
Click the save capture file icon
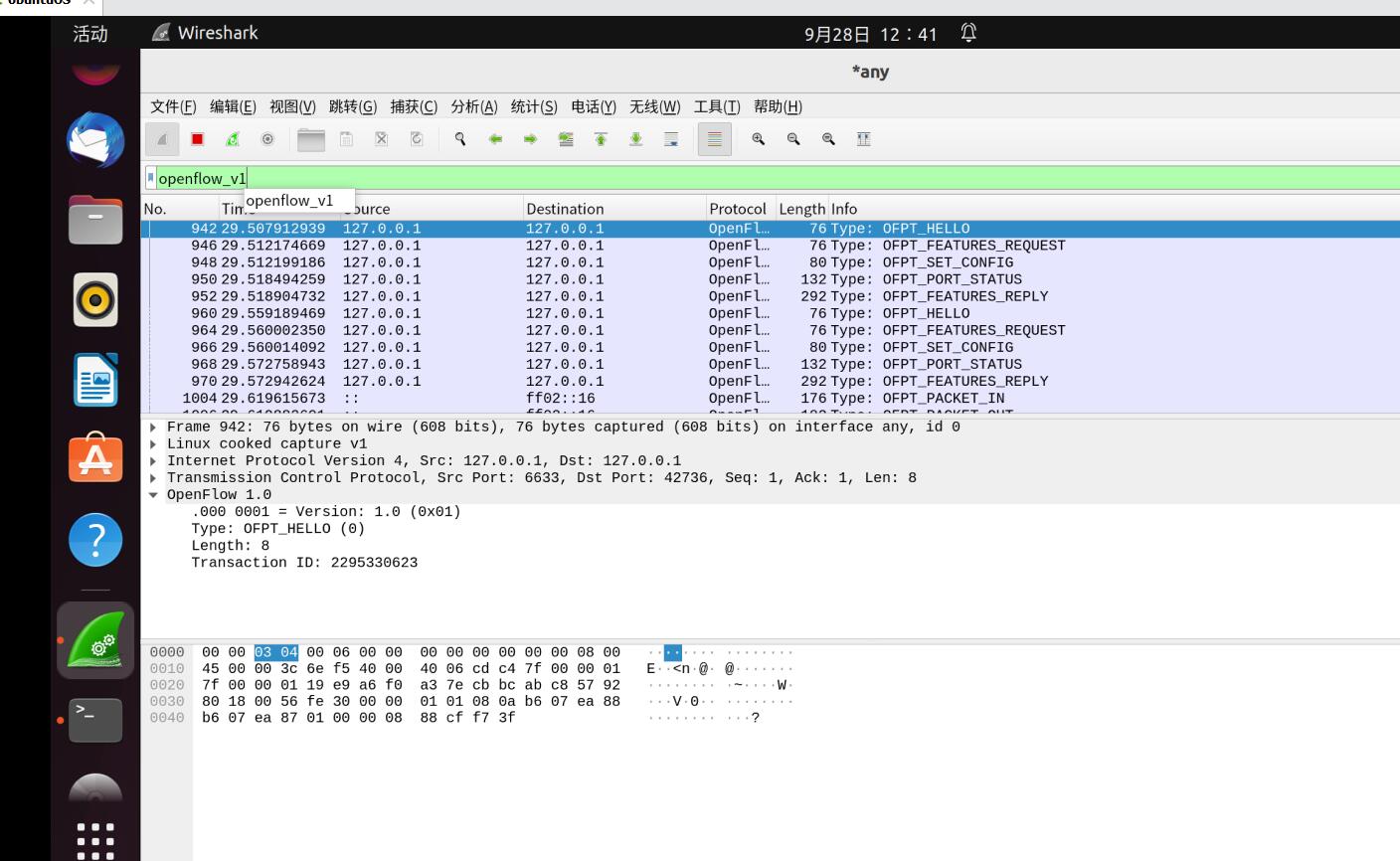[346, 139]
